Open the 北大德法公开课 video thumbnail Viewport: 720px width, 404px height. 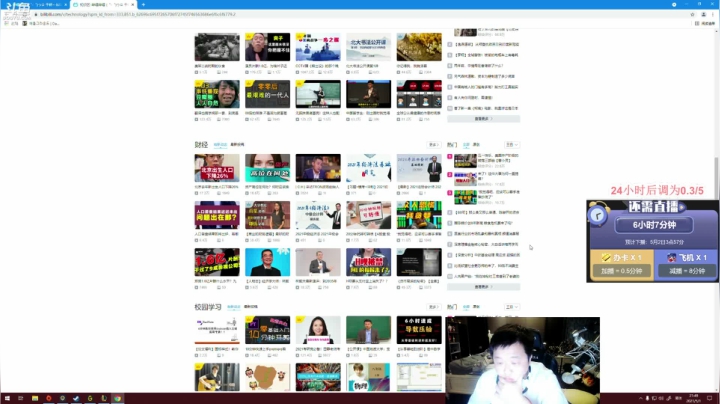click(368, 46)
